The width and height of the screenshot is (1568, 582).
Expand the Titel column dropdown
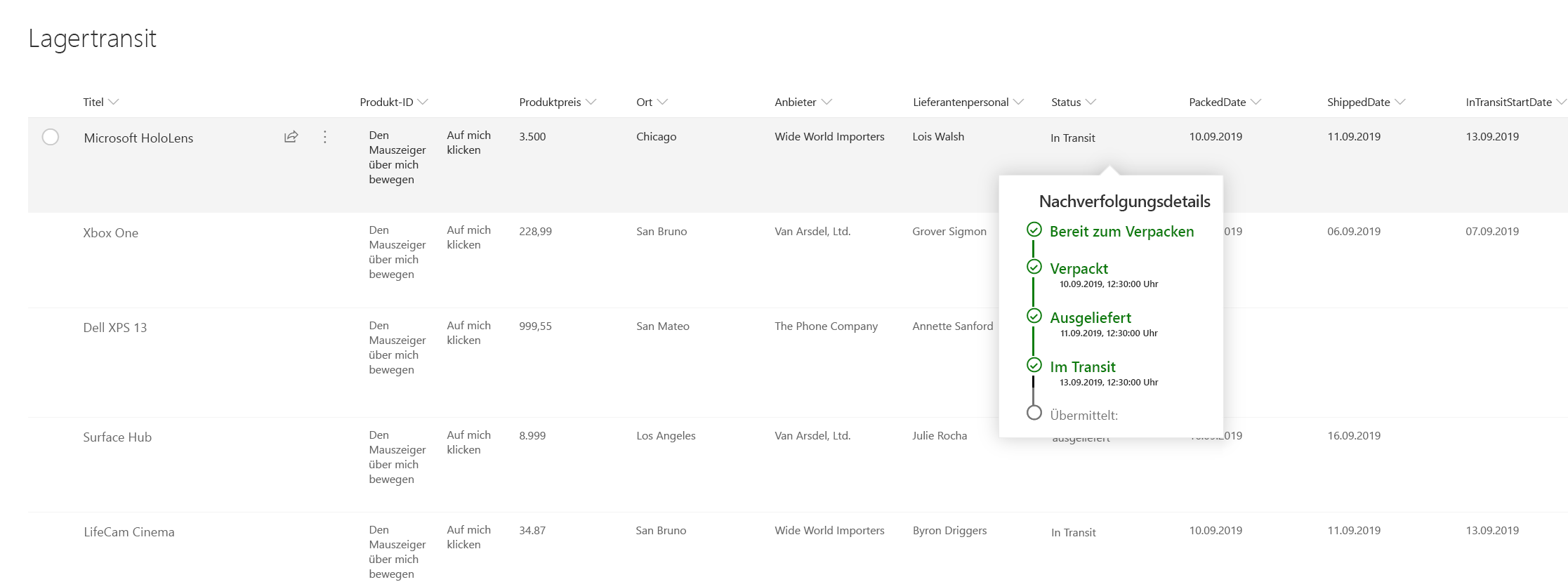click(114, 102)
